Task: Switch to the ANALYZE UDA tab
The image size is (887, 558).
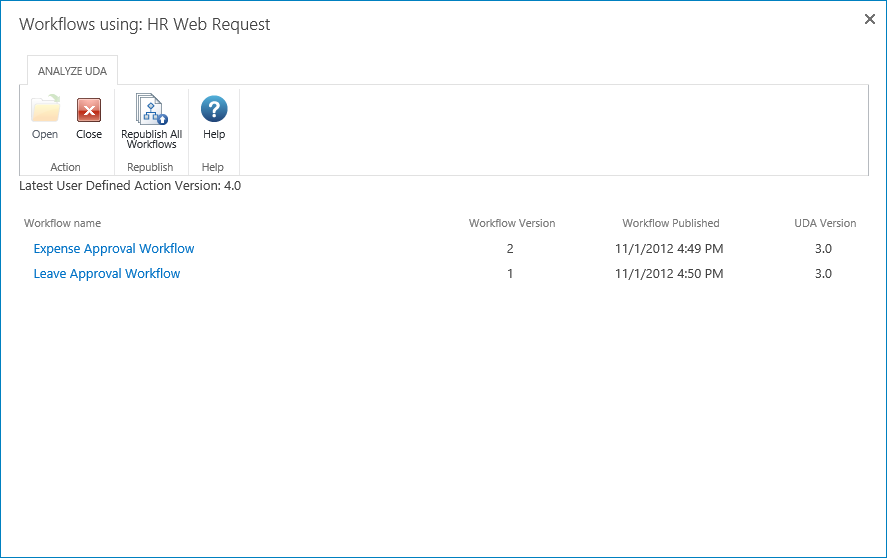Action: 72,71
